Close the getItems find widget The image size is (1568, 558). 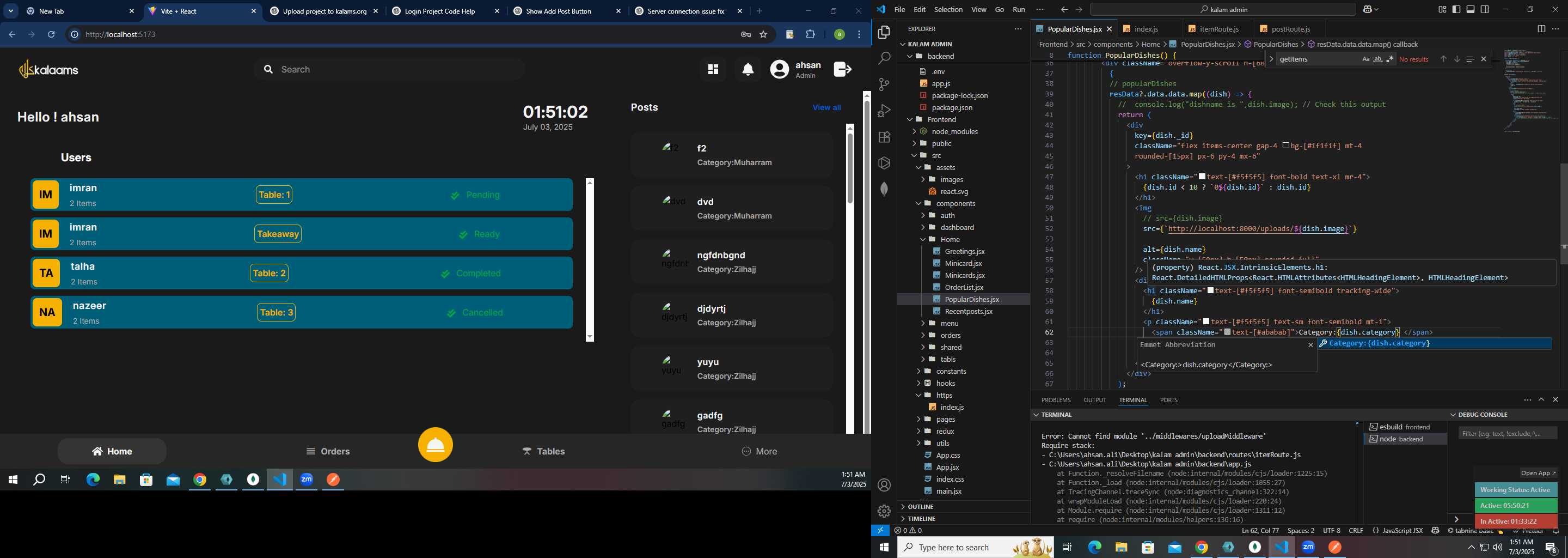click(x=1484, y=59)
